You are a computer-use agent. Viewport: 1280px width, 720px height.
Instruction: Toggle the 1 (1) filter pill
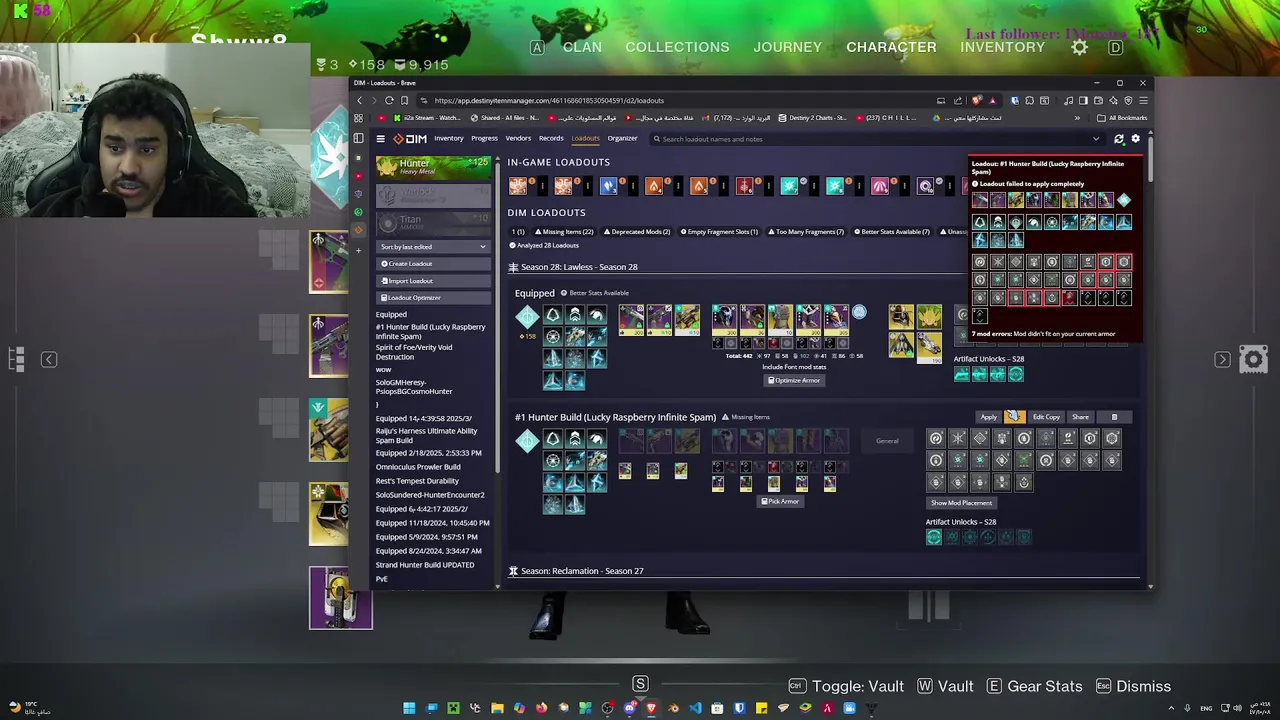click(518, 232)
